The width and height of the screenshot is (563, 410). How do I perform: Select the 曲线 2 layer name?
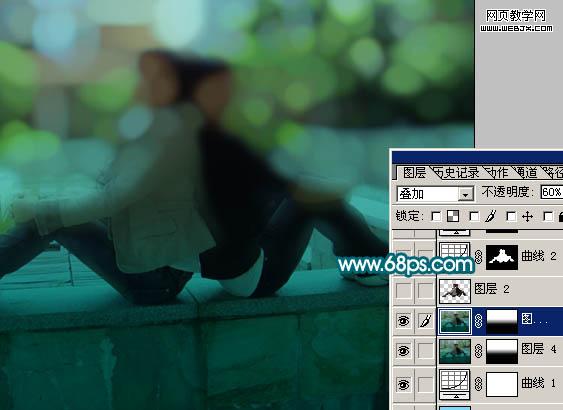coord(539,256)
